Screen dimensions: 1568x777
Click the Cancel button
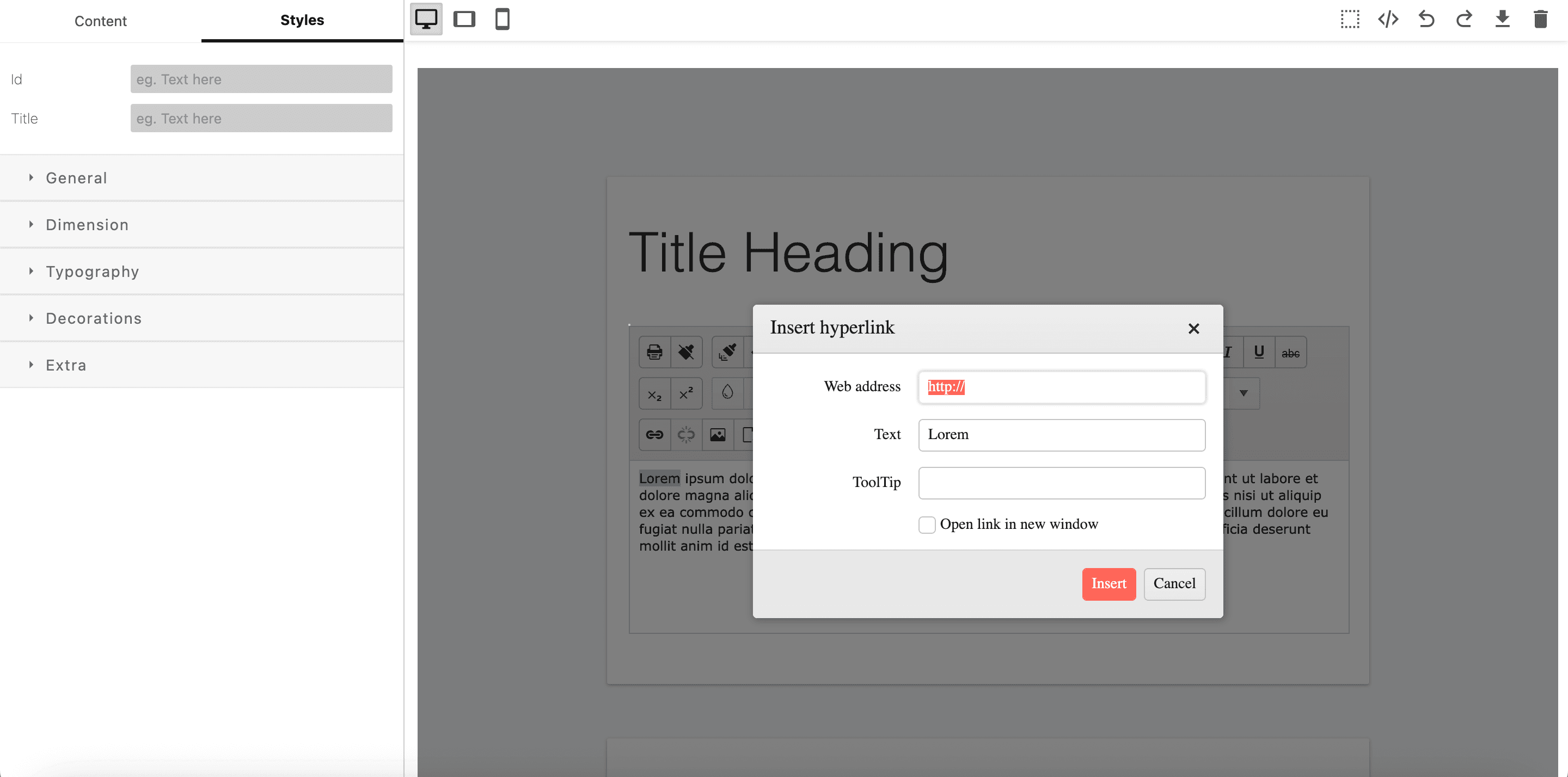tap(1174, 583)
